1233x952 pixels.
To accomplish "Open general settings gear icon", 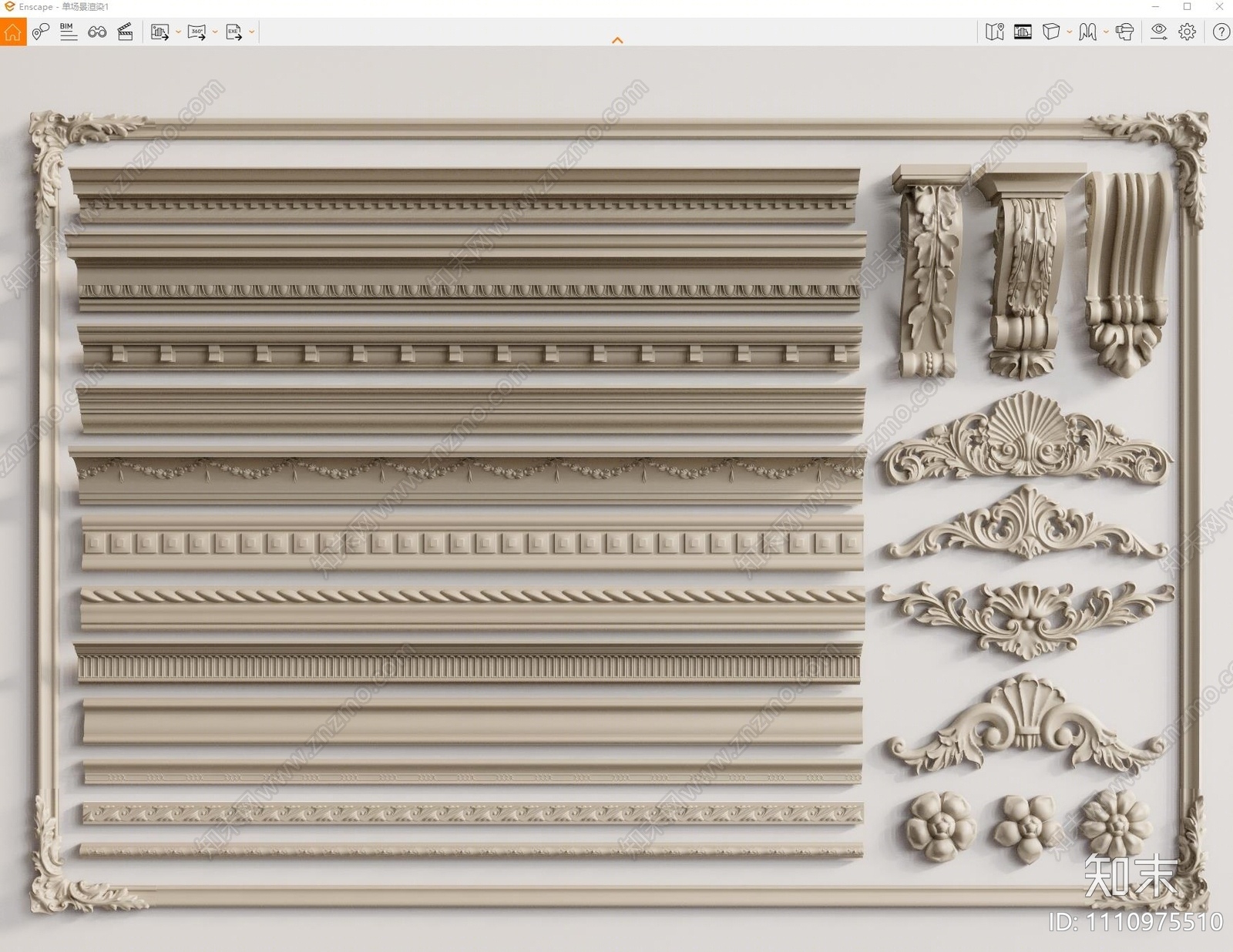I will 1188,32.
